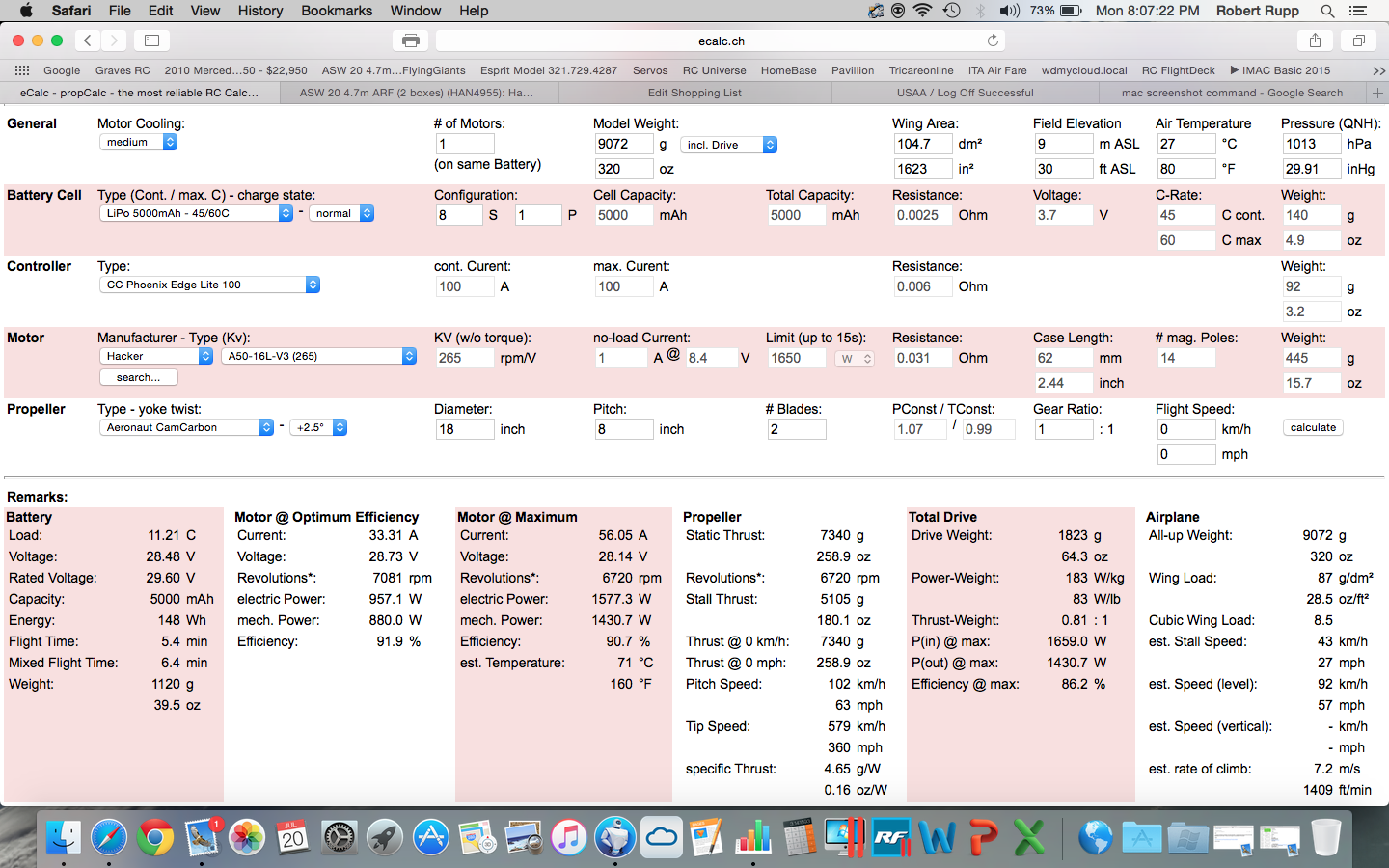Open the Controller type CC Phoenix dropdown

[209, 285]
